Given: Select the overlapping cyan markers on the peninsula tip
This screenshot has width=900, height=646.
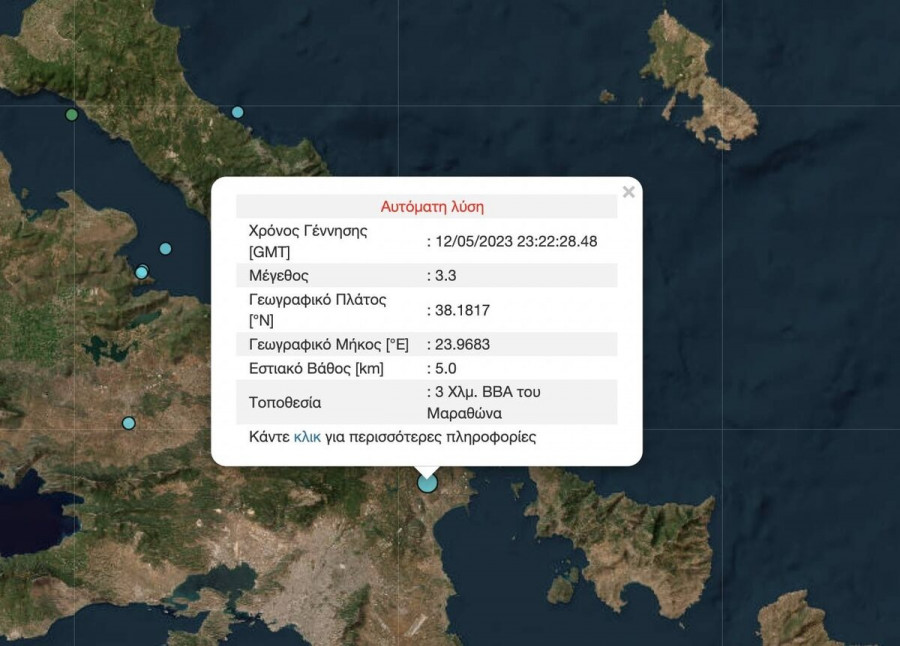Looking at the screenshot, I should point(142,272).
